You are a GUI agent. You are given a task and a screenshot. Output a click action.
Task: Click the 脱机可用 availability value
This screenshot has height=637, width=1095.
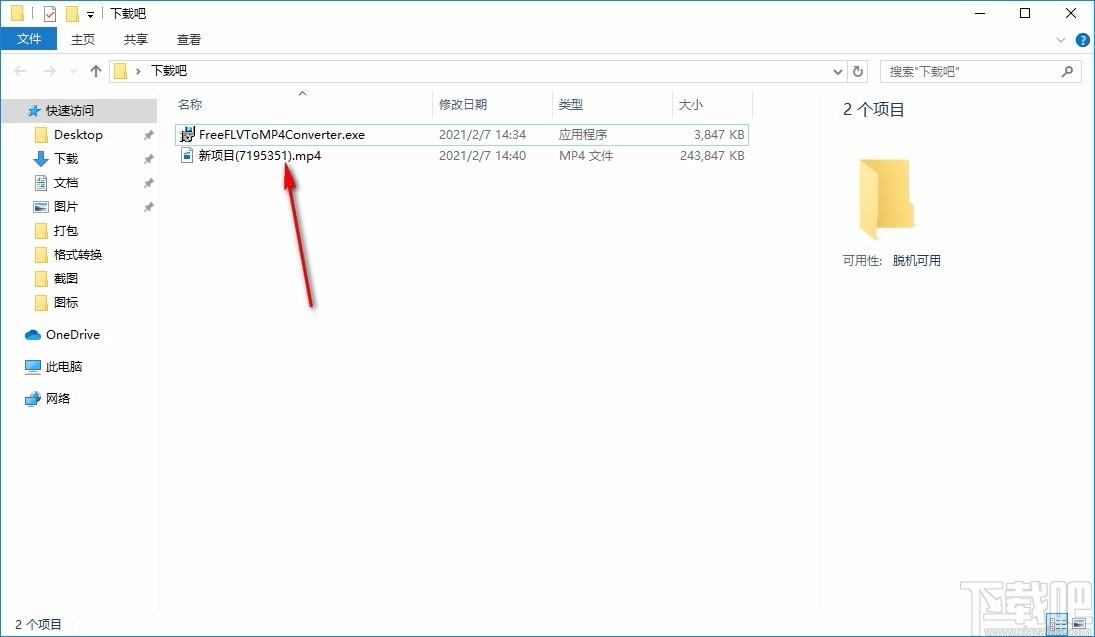click(916, 261)
